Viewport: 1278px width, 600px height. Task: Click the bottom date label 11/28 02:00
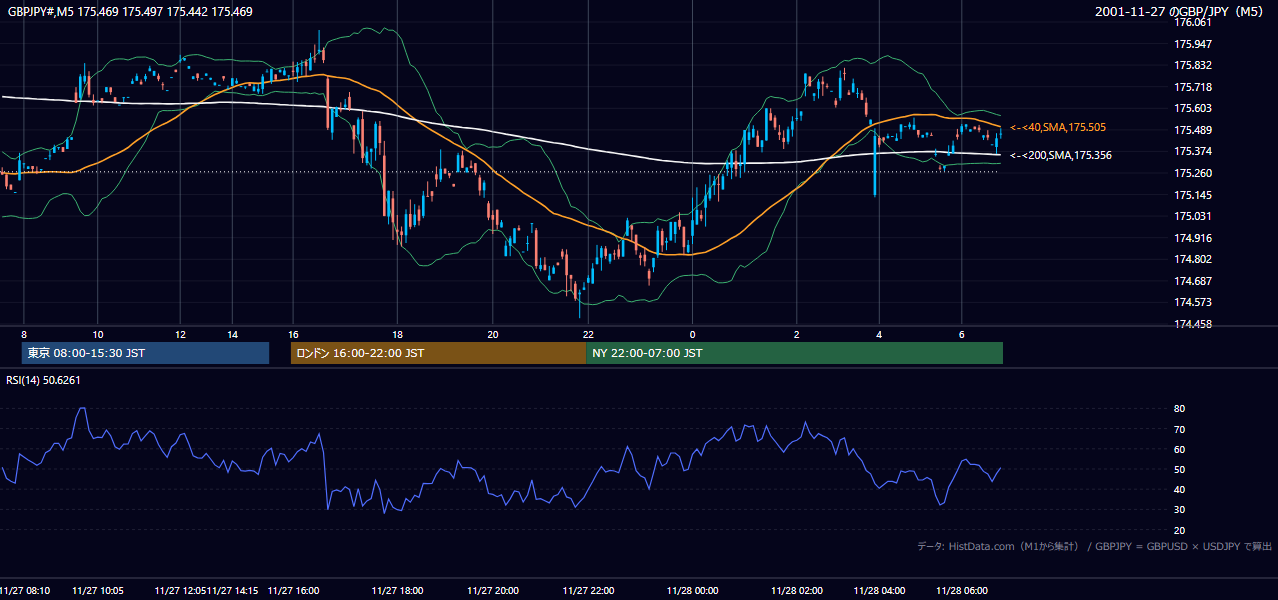(x=797, y=591)
